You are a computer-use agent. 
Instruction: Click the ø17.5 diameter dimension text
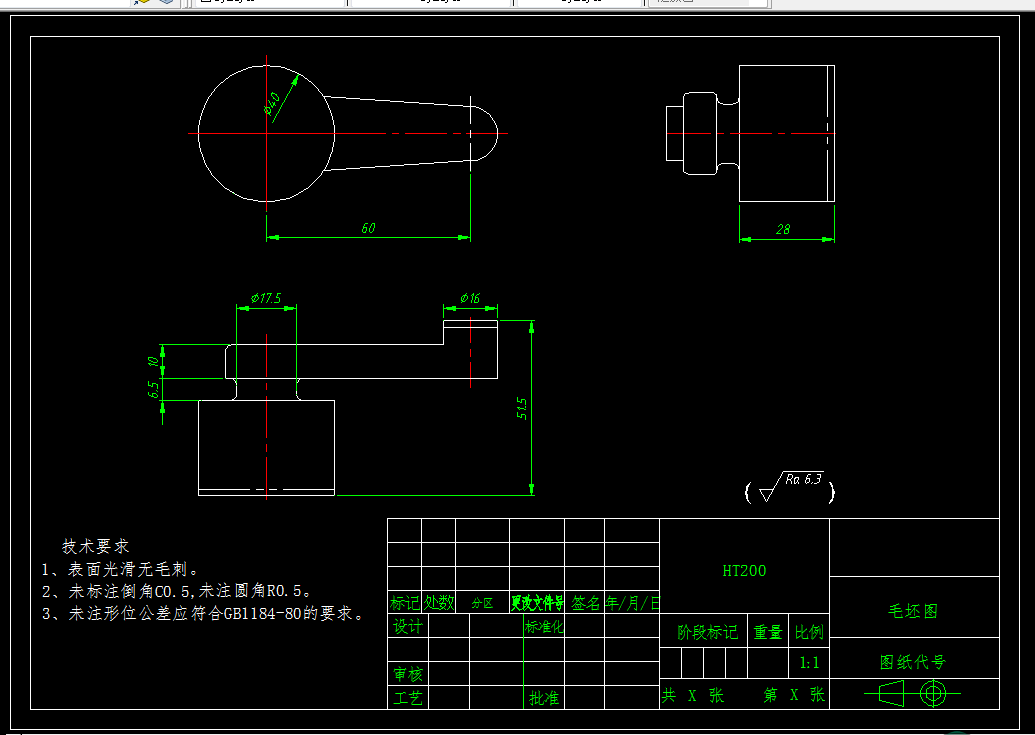click(266, 298)
